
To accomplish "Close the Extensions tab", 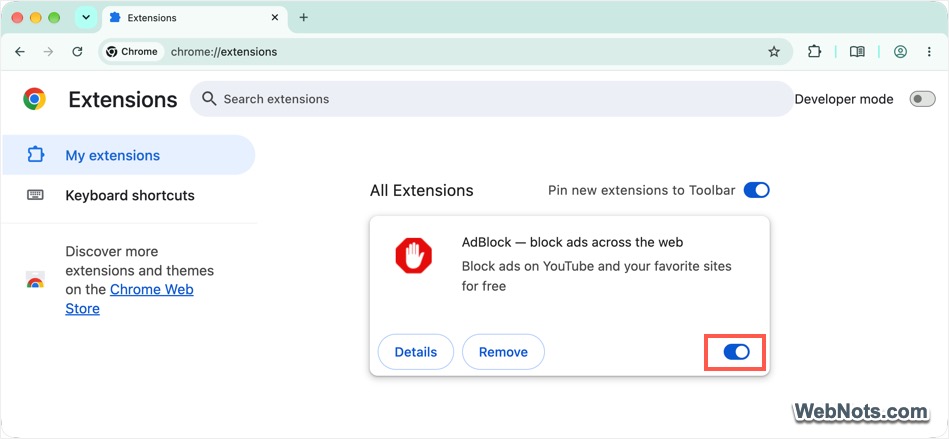I will (275, 18).
